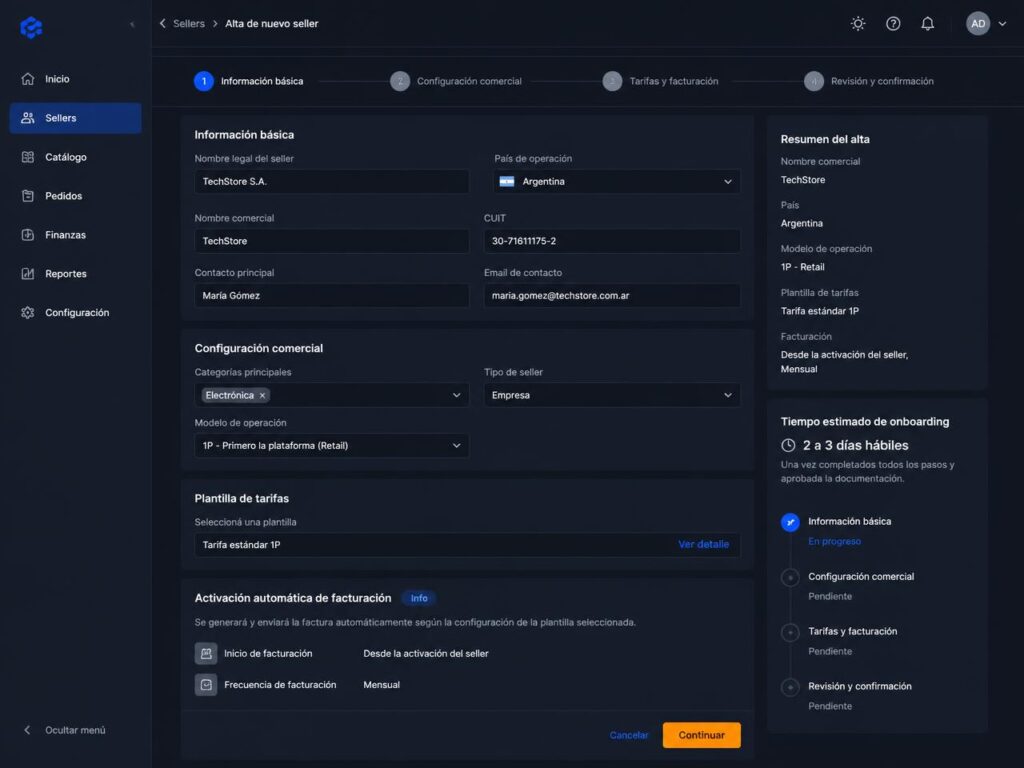The image size is (1024, 768).
Task: Click the Ver detalle link
Action: tap(703, 544)
